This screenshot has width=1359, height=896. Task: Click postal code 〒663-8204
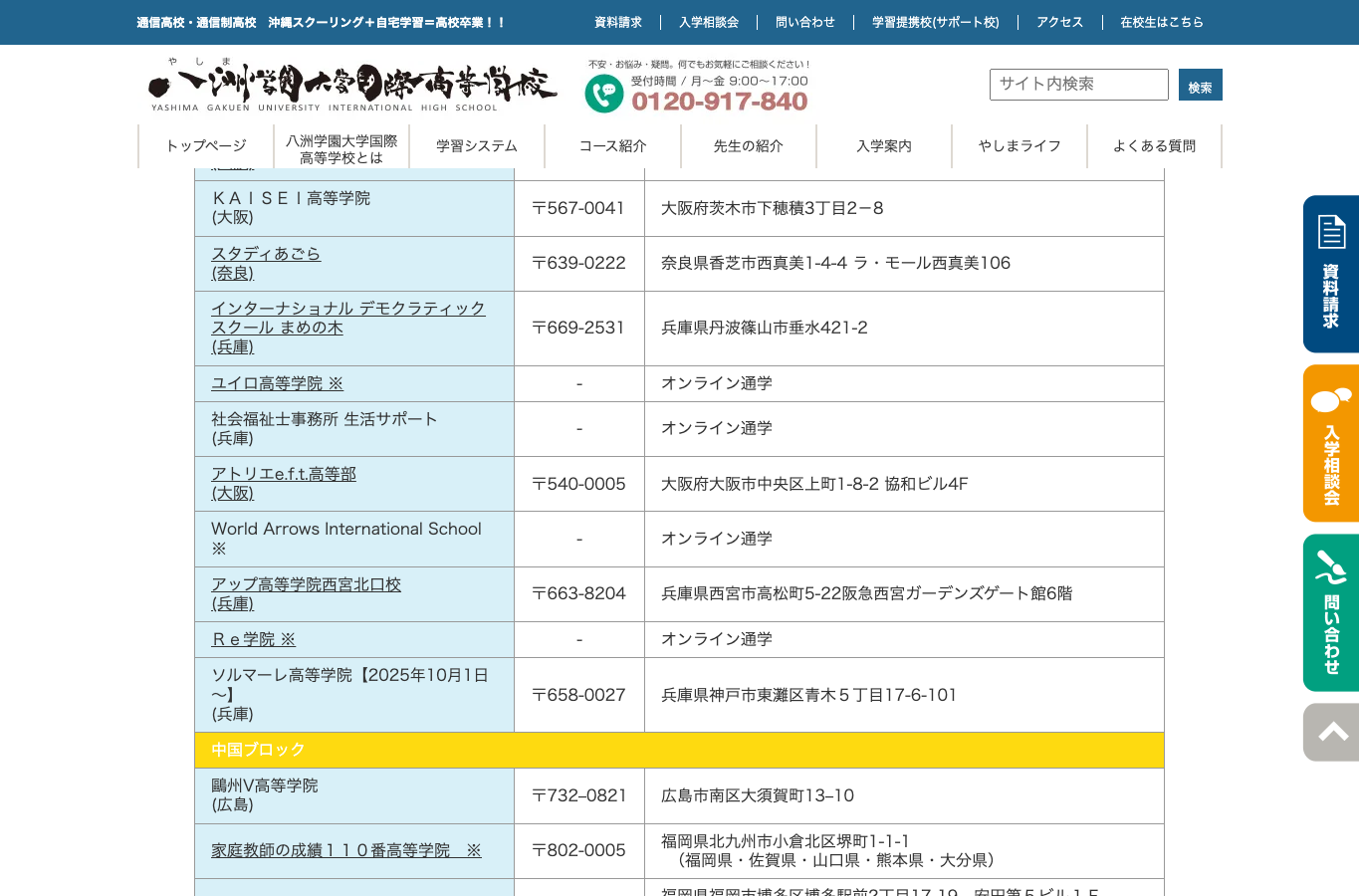(x=578, y=593)
